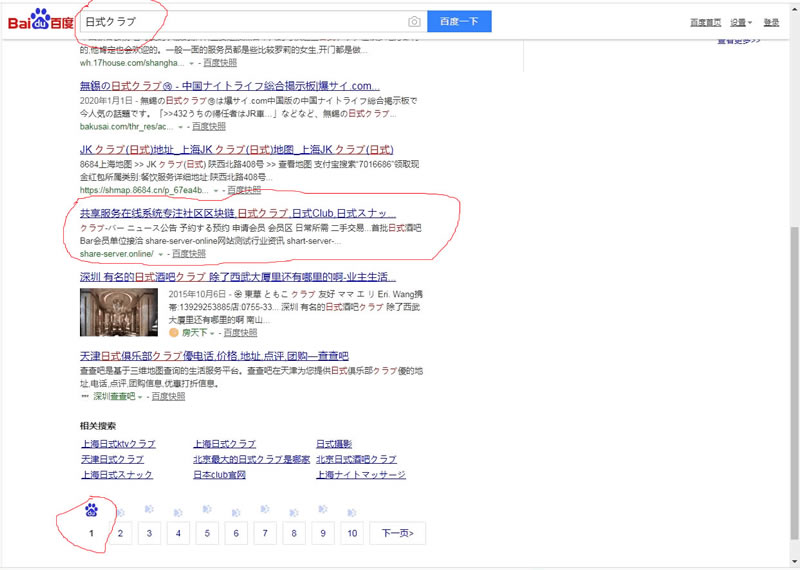Expand the 设置 dropdown menu
Image resolution: width=800 pixels, height=570 pixels.
pos(741,22)
